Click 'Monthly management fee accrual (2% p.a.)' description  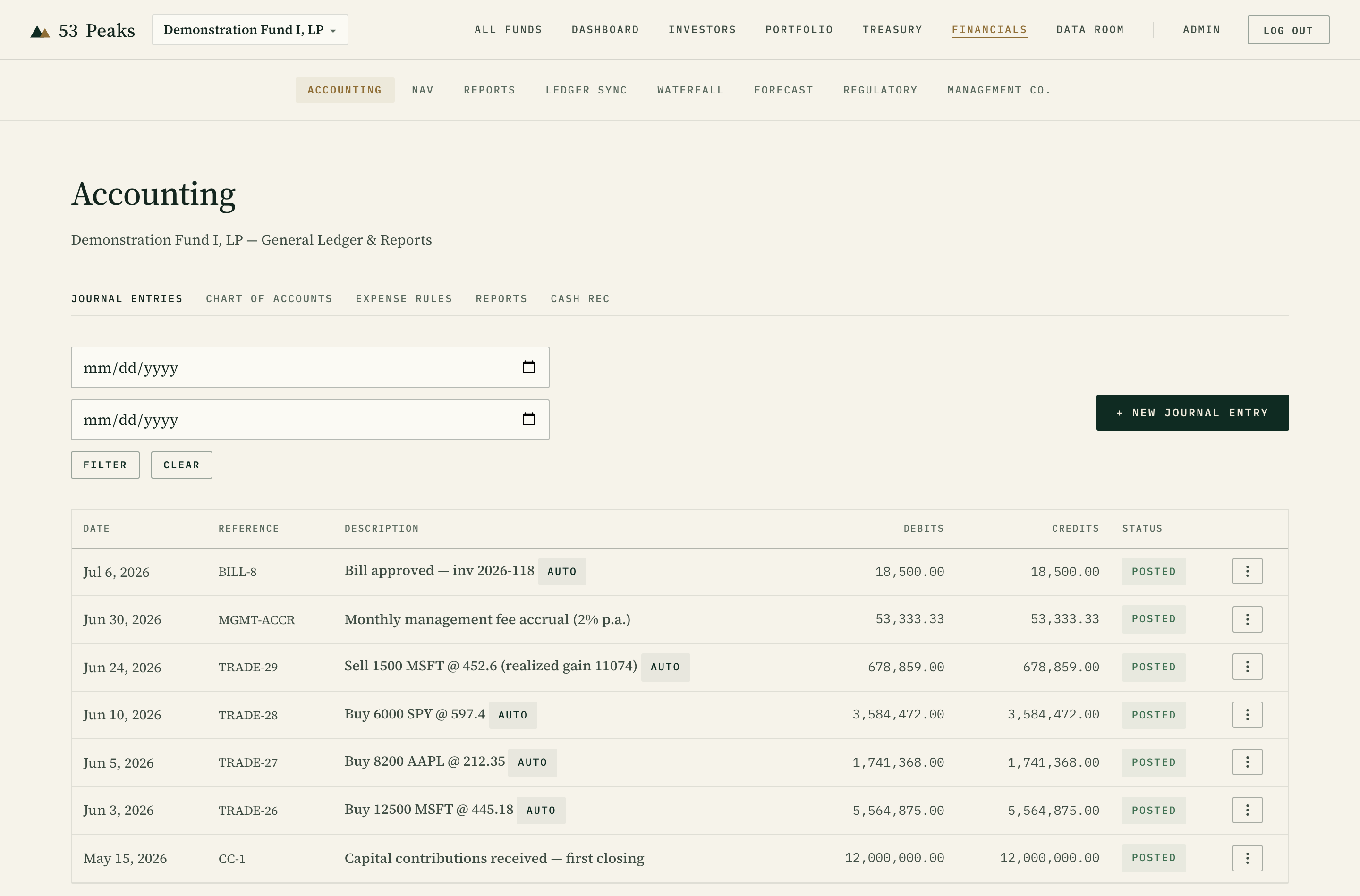[487, 619]
